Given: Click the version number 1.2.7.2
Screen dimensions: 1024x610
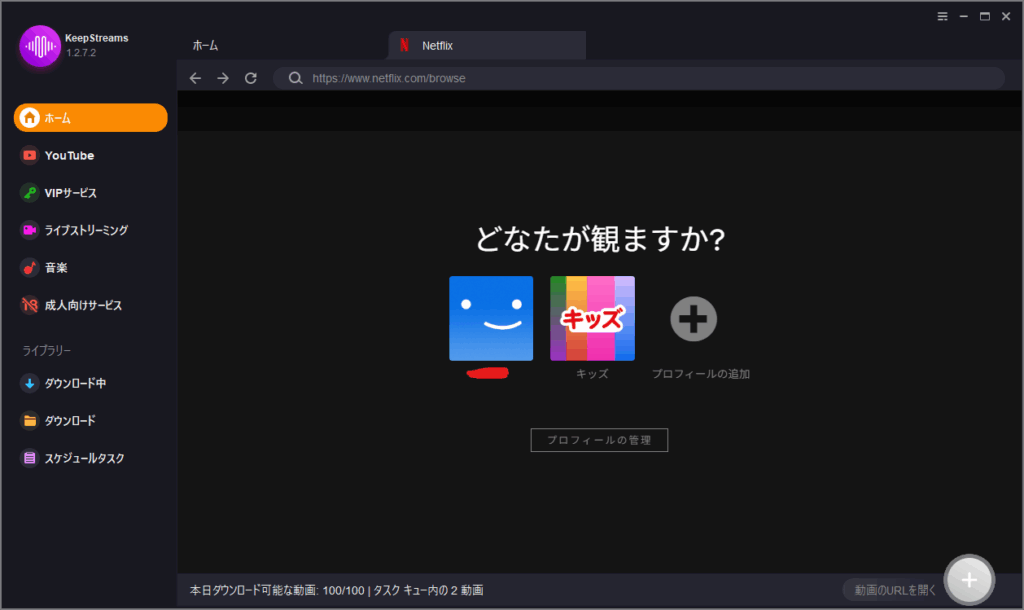Looking at the screenshot, I should tap(81, 53).
